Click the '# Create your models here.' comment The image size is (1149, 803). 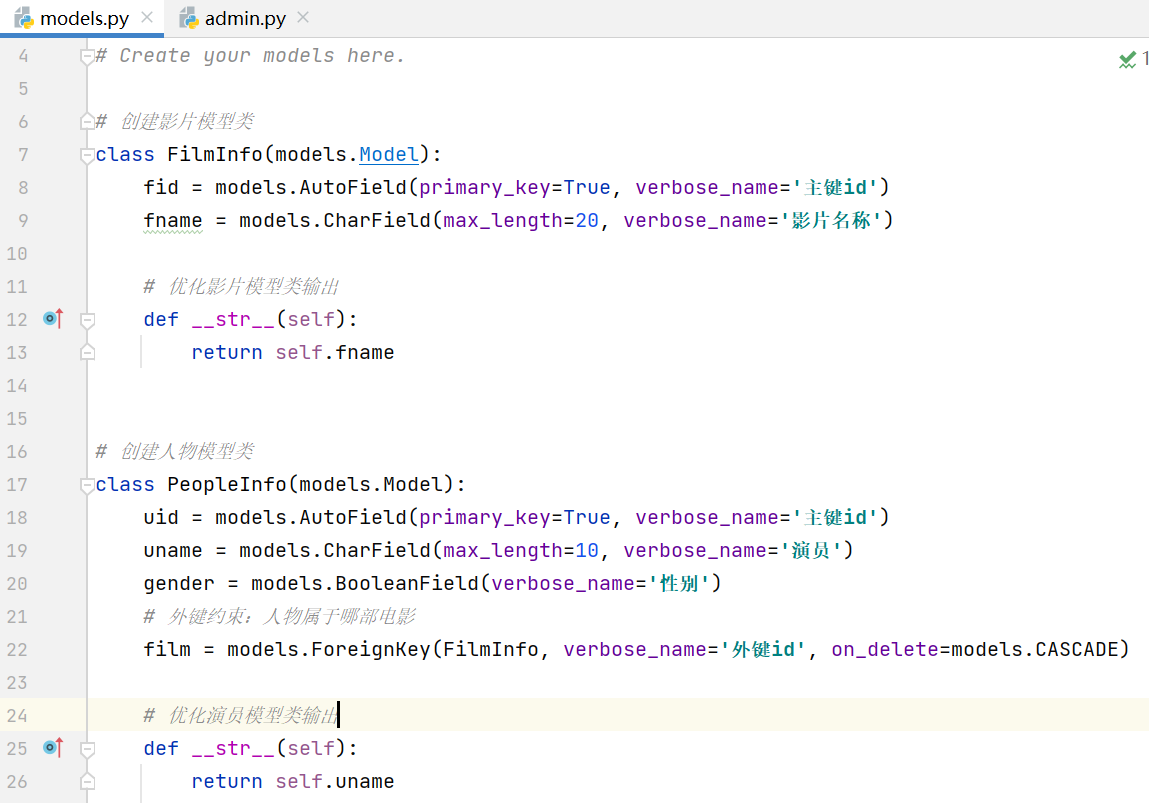[x=250, y=56]
